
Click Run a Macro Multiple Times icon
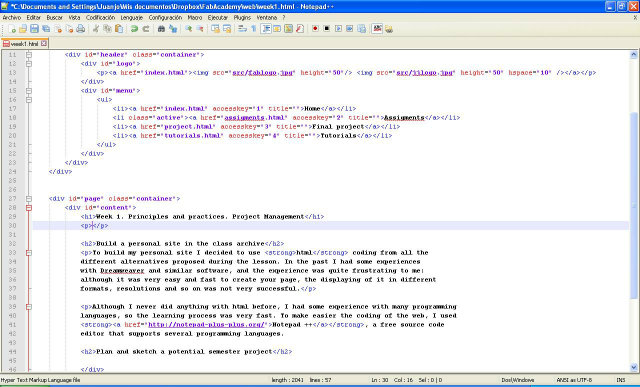click(349, 29)
